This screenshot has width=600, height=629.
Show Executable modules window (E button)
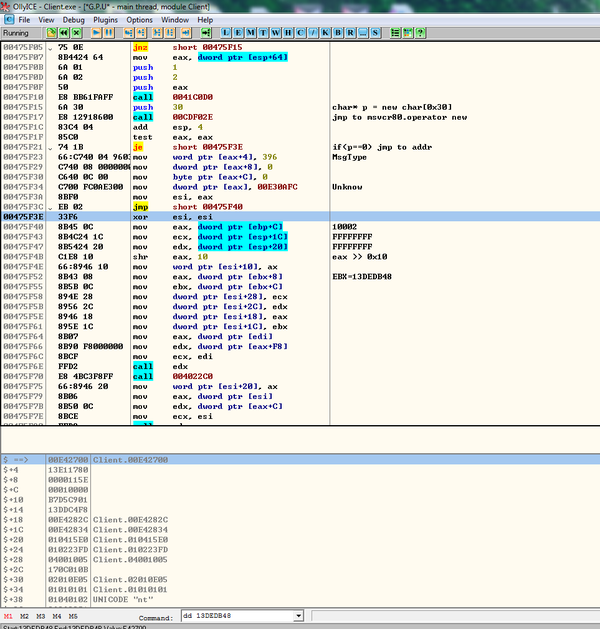[x=240, y=33]
